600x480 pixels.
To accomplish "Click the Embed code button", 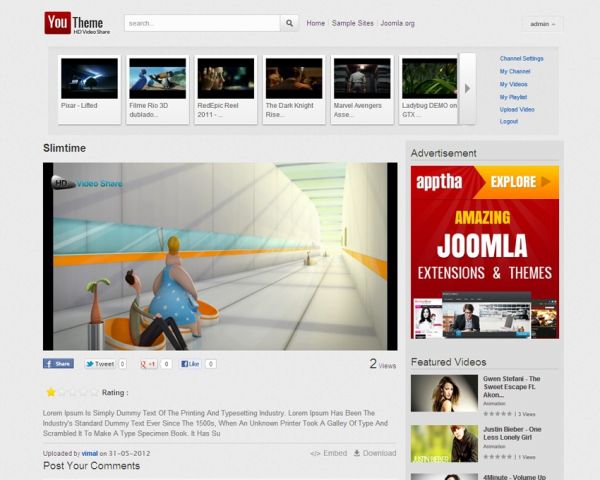I will pos(328,453).
